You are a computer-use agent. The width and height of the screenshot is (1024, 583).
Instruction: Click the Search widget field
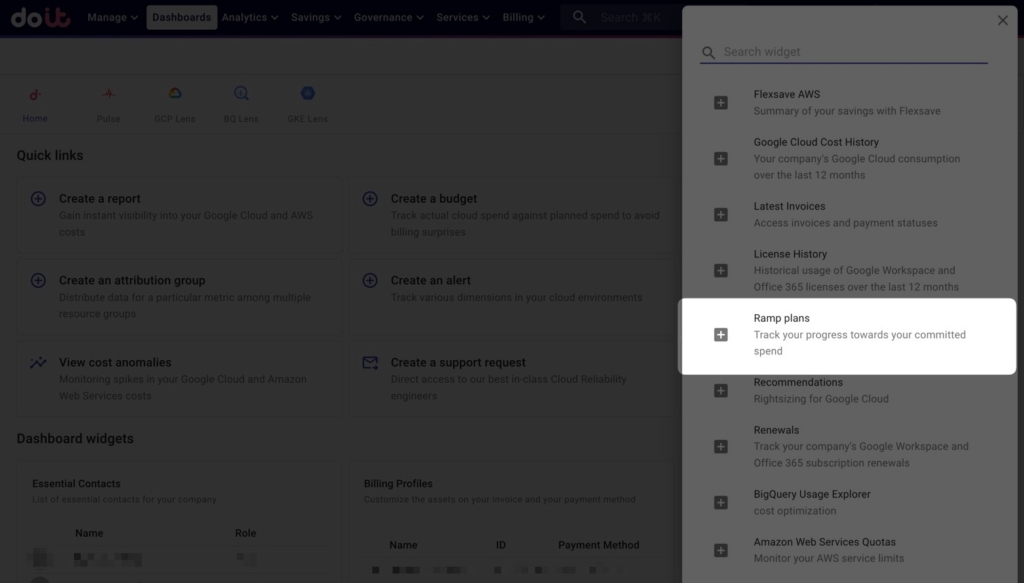850,52
